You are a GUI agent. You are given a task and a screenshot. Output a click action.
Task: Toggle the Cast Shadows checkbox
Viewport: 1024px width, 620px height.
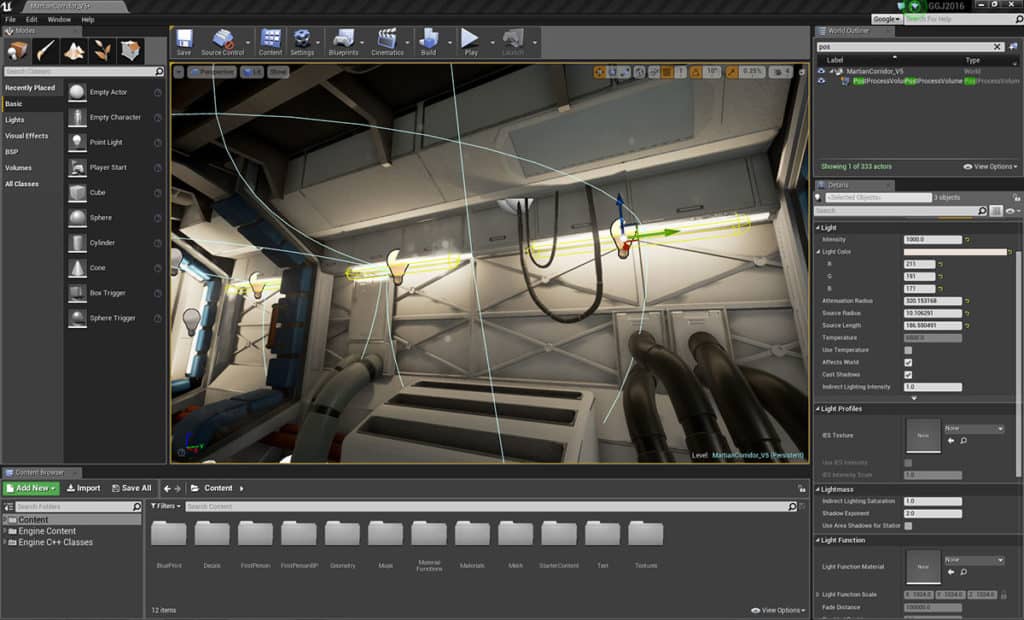tap(908, 375)
